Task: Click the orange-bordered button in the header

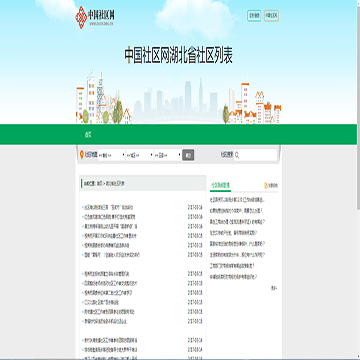Action: (271, 16)
